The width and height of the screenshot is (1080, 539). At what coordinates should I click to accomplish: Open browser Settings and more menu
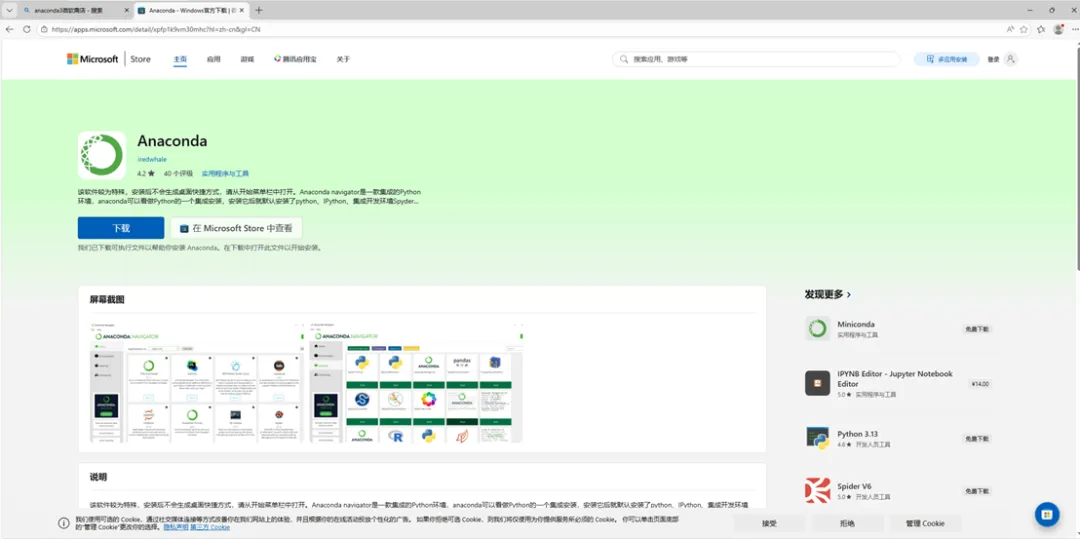(x=1074, y=30)
